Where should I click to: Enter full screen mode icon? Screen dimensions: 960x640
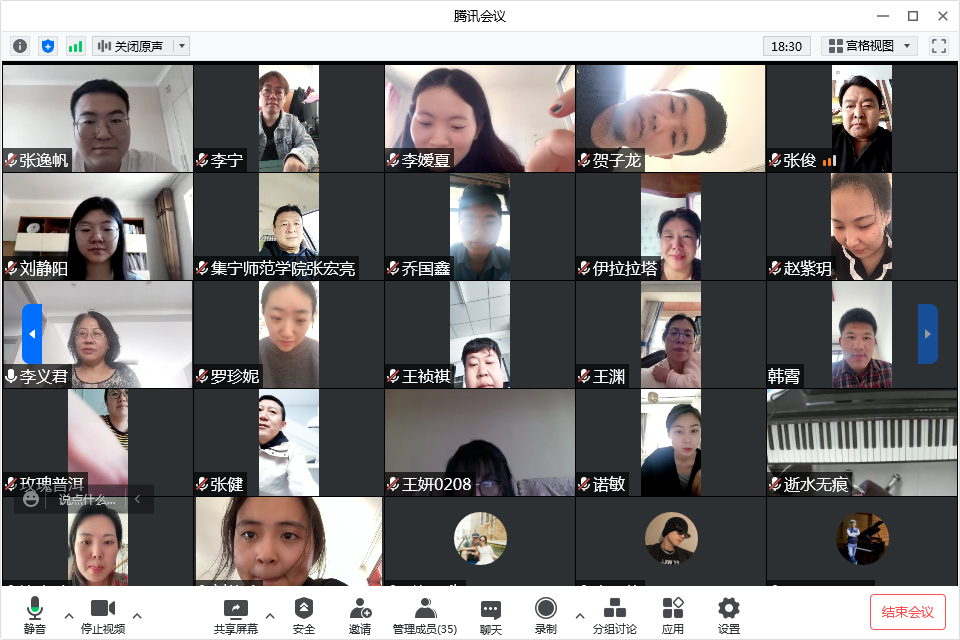(x=938, y=46)
